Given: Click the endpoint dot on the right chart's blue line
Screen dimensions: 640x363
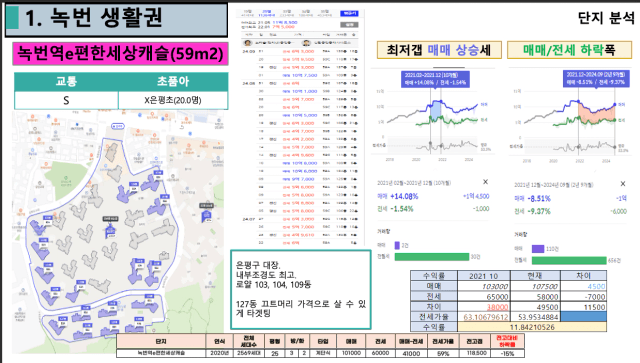Looking at the screenshot, I should [615, 105].
